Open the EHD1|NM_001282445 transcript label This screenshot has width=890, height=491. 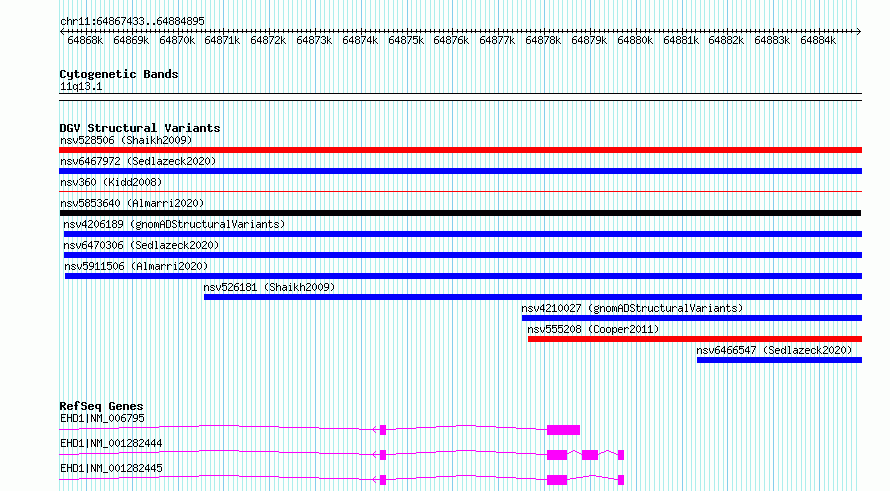tap(111, 468)
